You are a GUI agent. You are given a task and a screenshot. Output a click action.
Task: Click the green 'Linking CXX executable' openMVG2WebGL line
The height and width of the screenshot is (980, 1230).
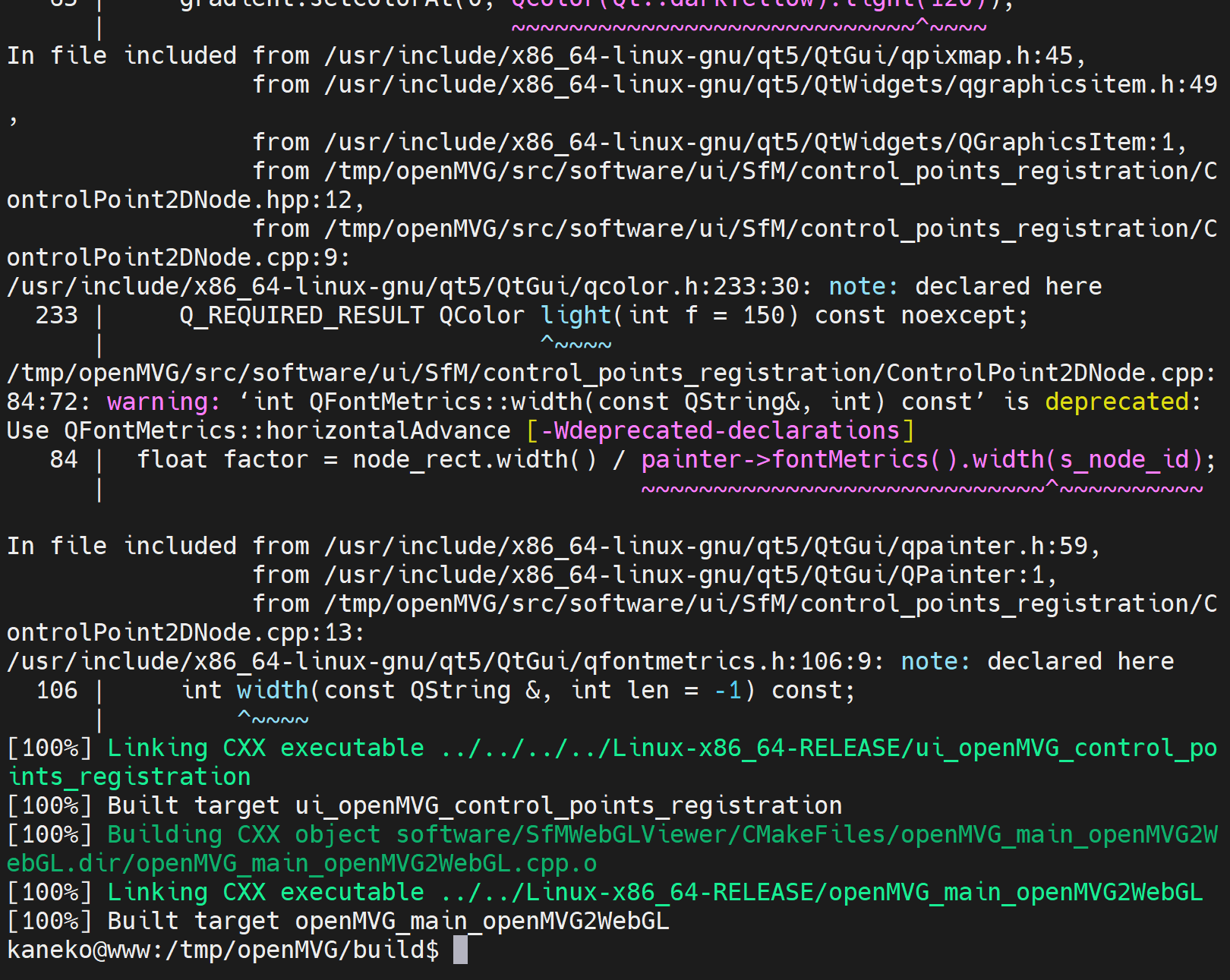click(x=605, y=892)
